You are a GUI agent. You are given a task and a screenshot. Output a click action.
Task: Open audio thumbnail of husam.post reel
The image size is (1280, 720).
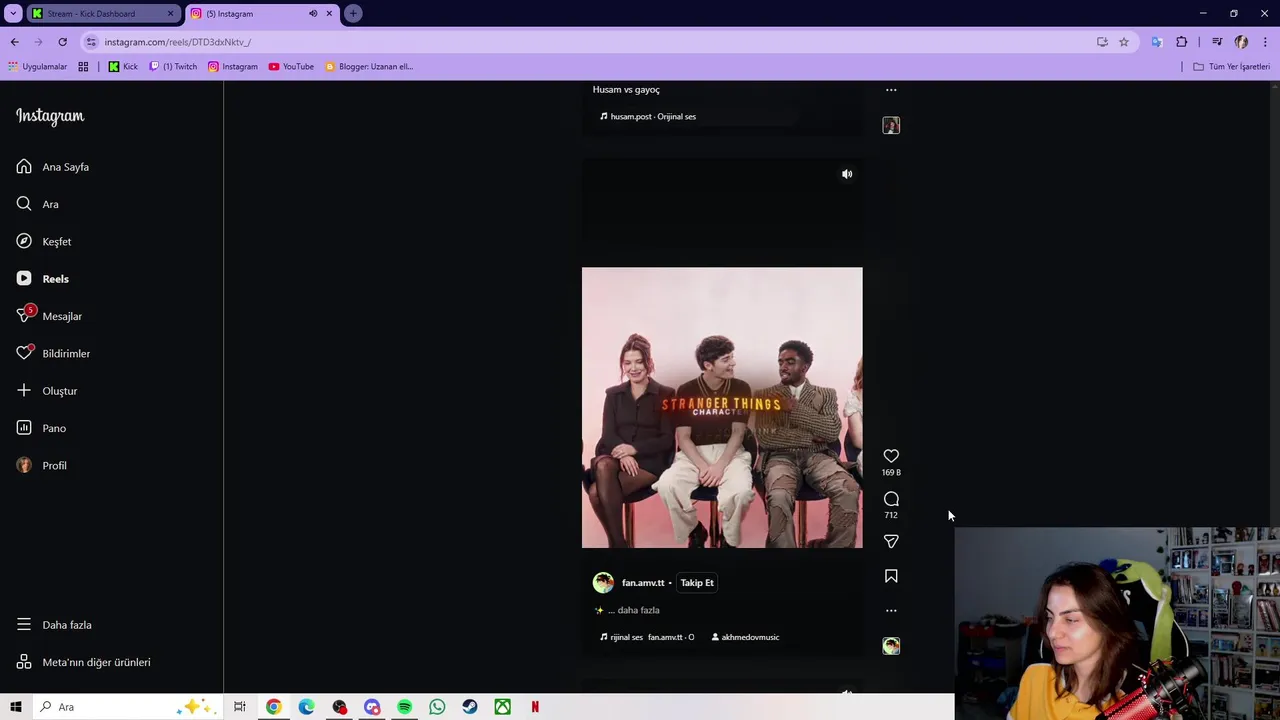pos(891,125)
